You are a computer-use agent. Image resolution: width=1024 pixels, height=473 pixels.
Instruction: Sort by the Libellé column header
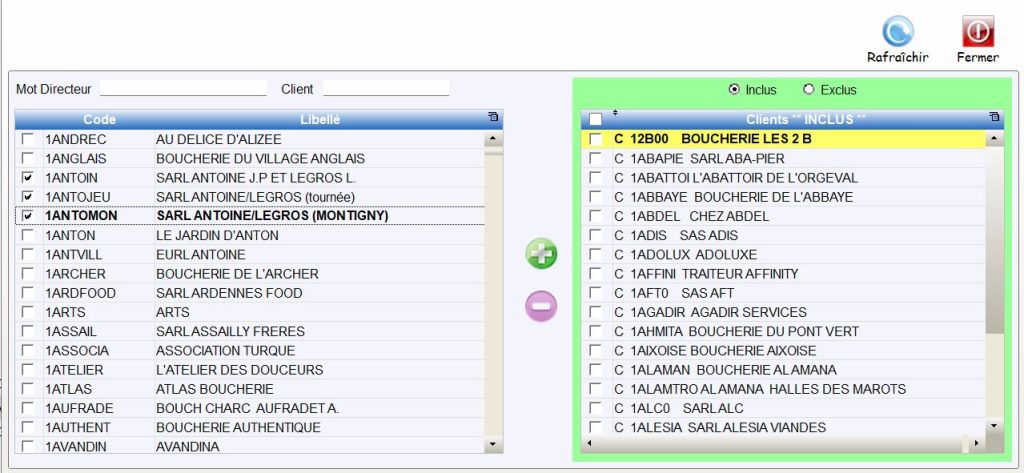pos(320,120)
